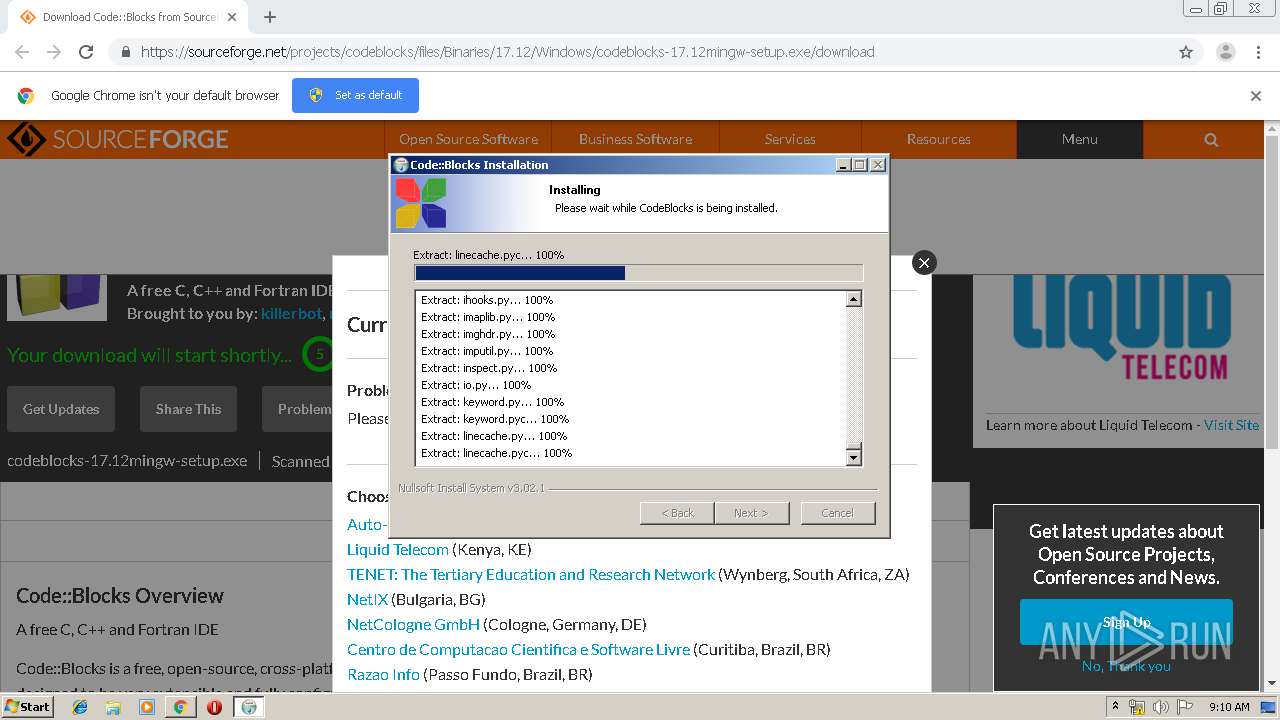1280x720 pixels.
Task: Click the Chrome forward arrow
Action: (x=54, y=52)
